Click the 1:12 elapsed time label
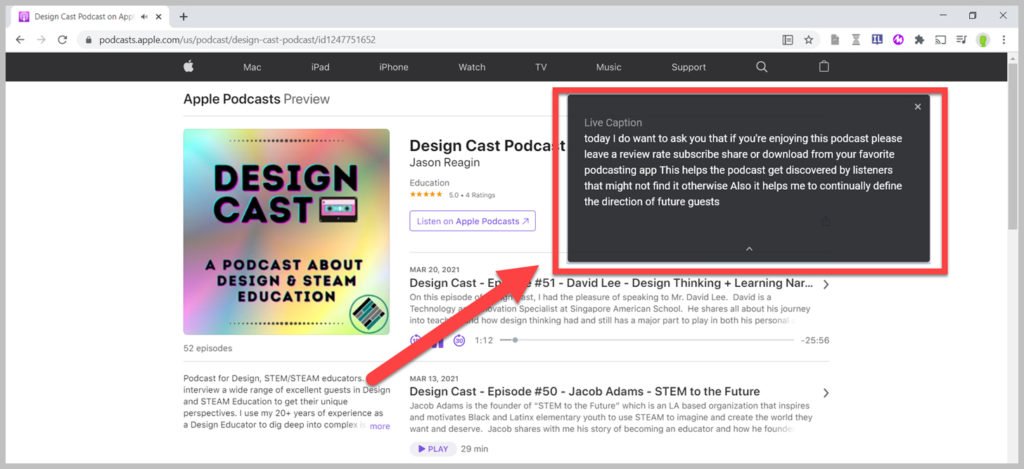 [x=484, y=340]
